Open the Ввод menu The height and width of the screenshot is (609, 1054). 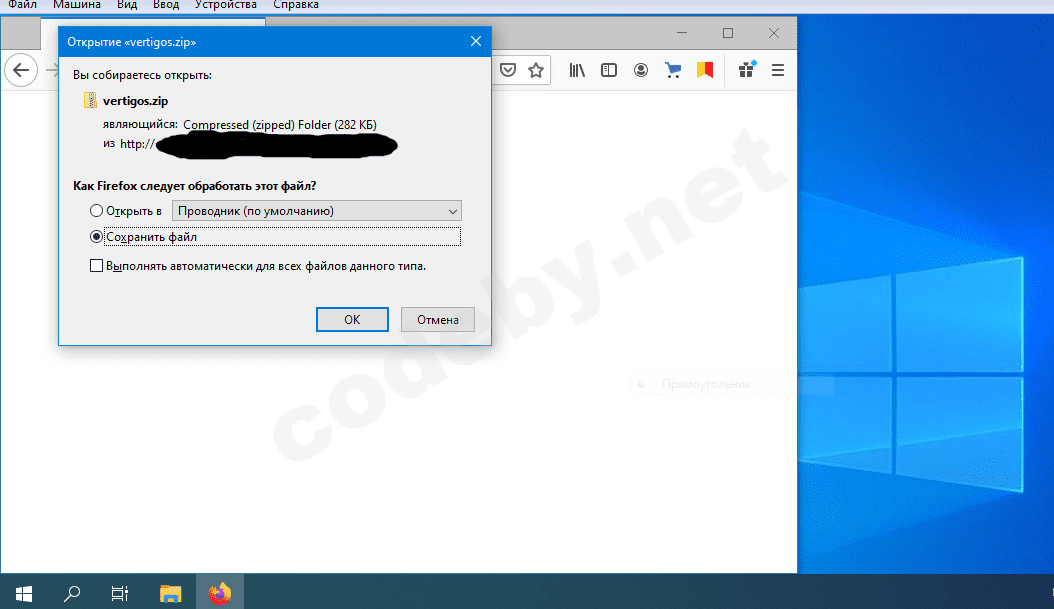(x=166, y=5)
